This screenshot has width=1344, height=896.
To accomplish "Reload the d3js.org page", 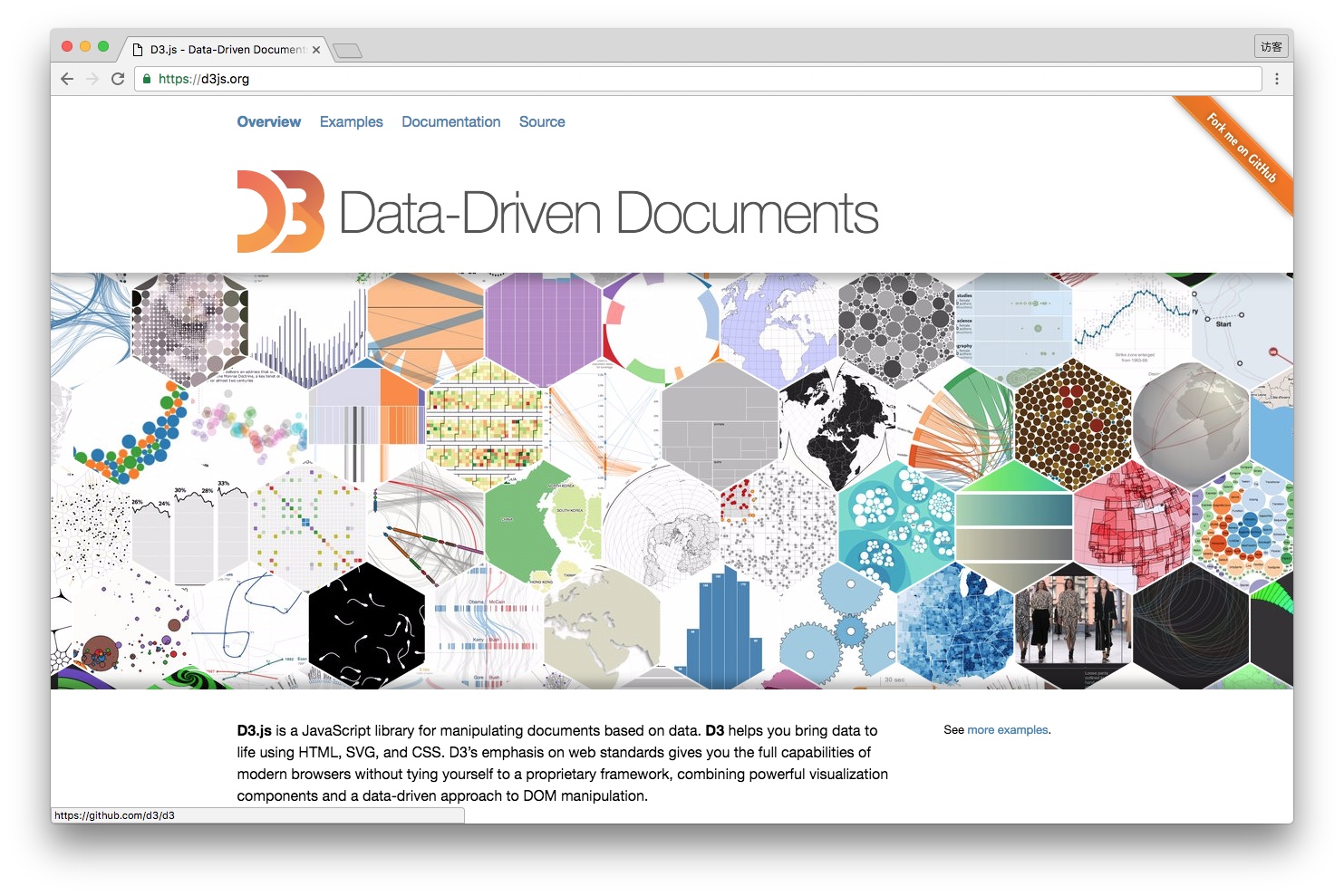I will (x=118, y=79).
